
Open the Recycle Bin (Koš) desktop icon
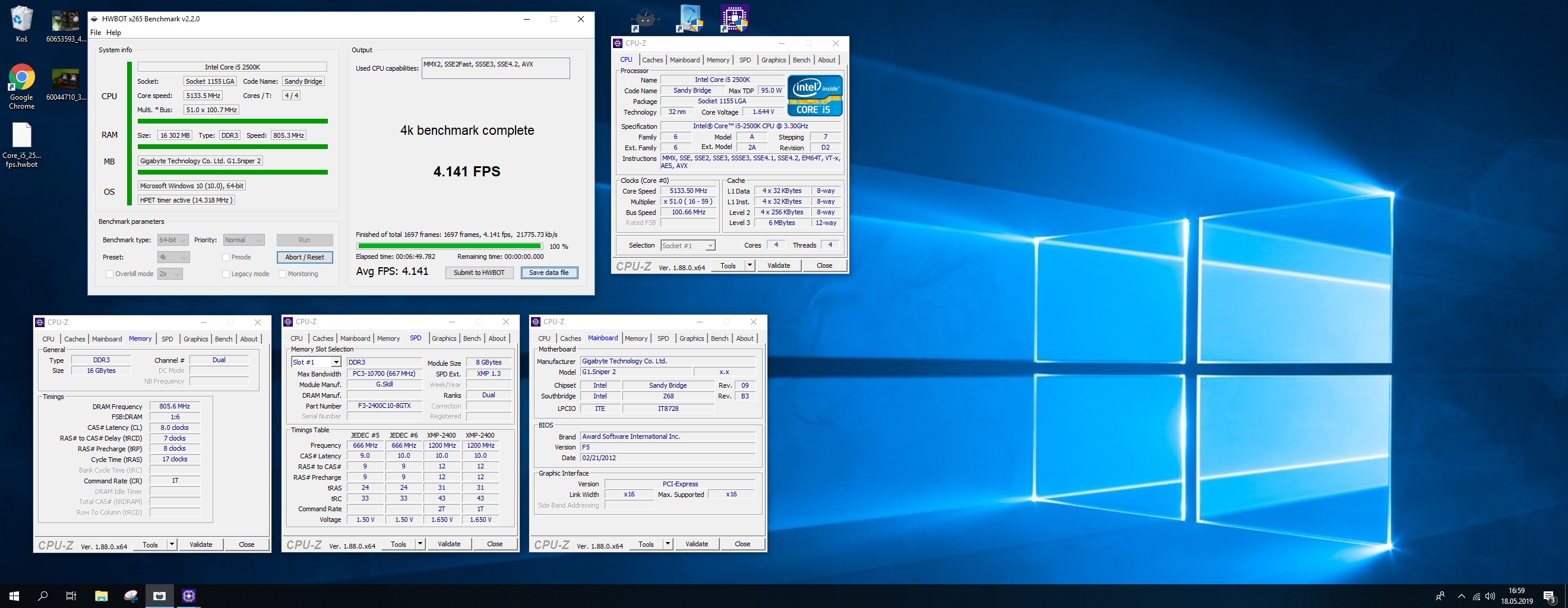click(21, 25)
